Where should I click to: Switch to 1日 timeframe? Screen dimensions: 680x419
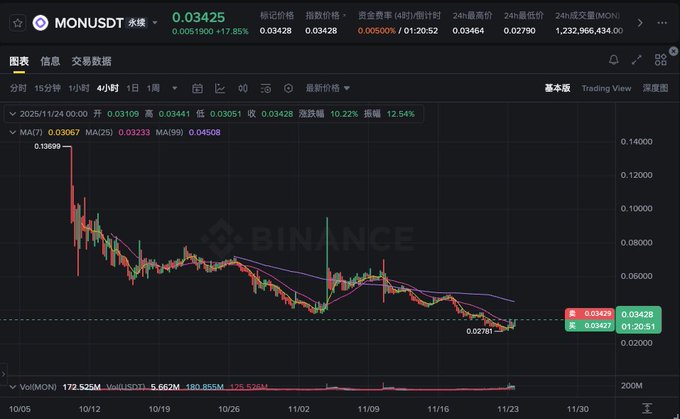pyautogui.click(x=132, y=88)
